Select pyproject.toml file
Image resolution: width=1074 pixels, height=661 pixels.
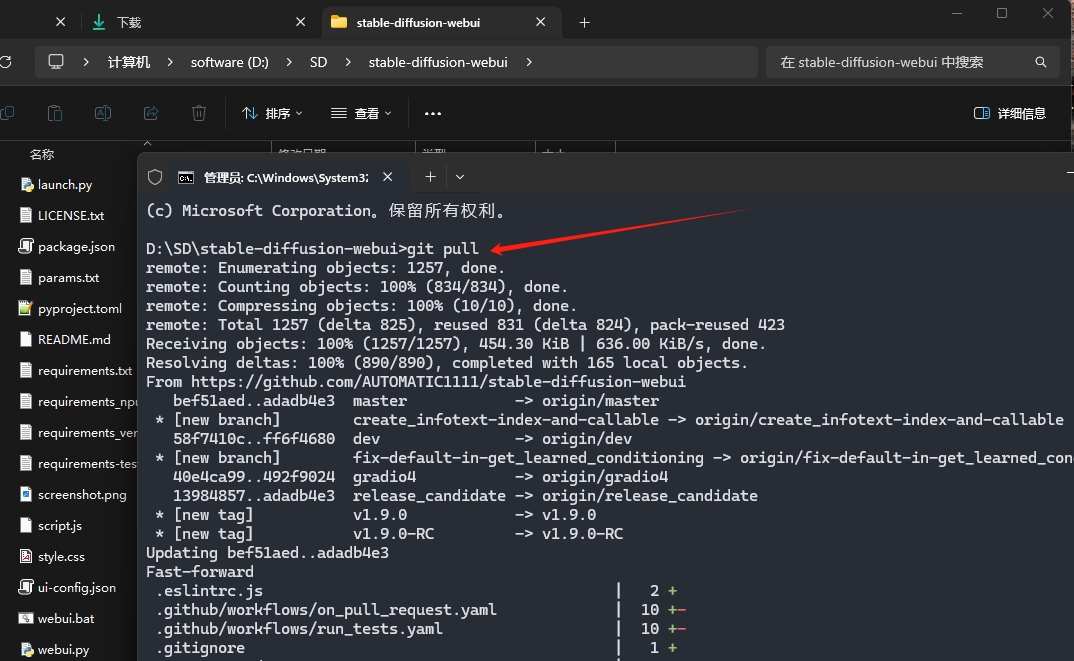[79, 309]
